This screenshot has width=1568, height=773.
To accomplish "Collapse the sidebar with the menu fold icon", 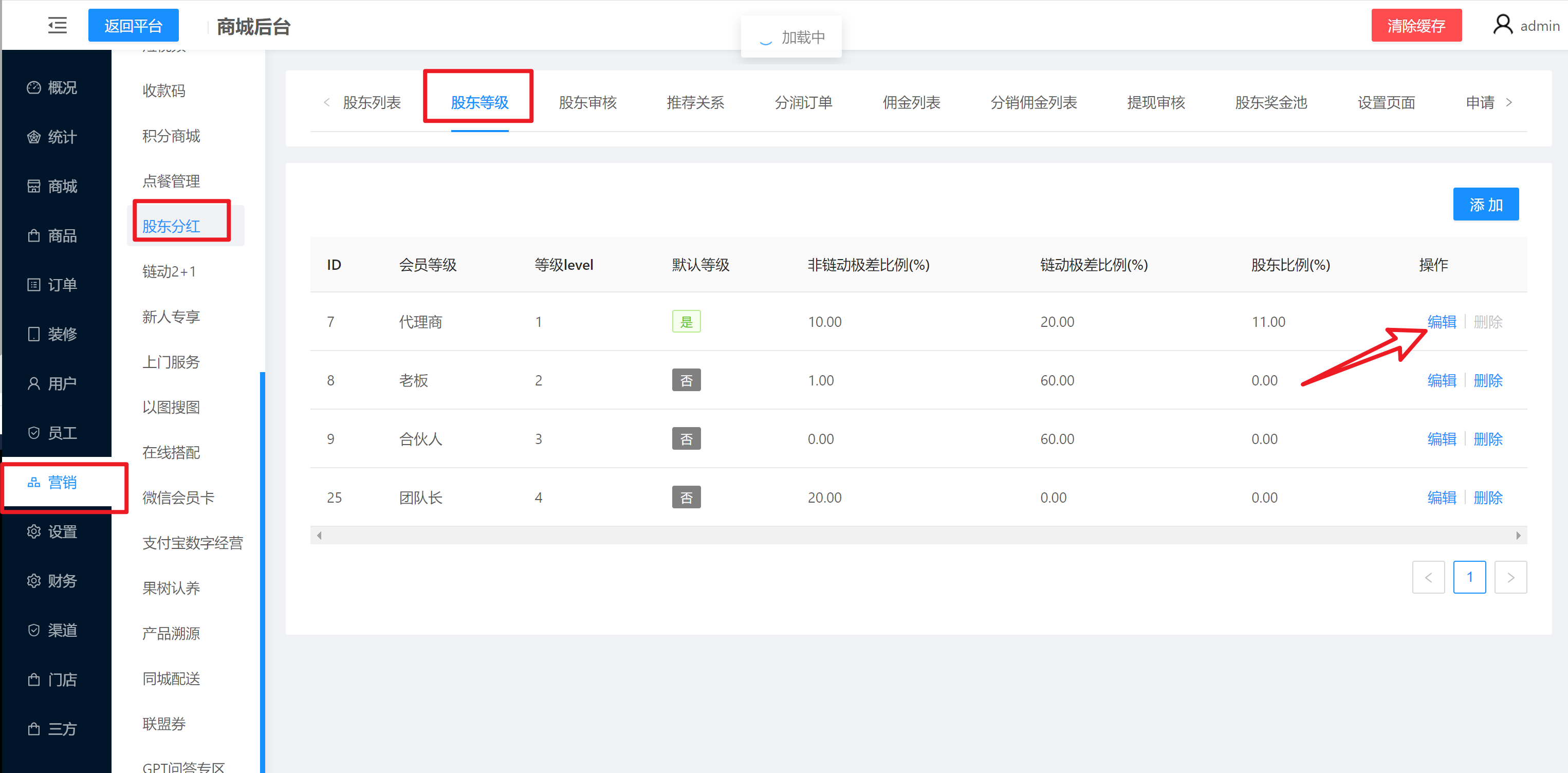I will (57, 26).
